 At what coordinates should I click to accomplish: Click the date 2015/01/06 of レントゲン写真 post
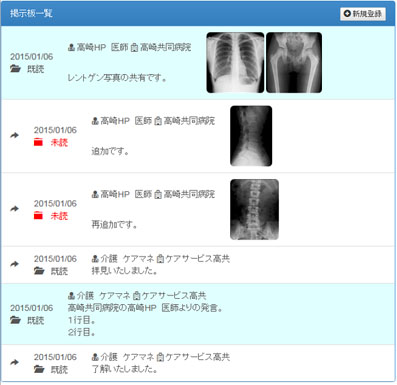pos(32,57)
